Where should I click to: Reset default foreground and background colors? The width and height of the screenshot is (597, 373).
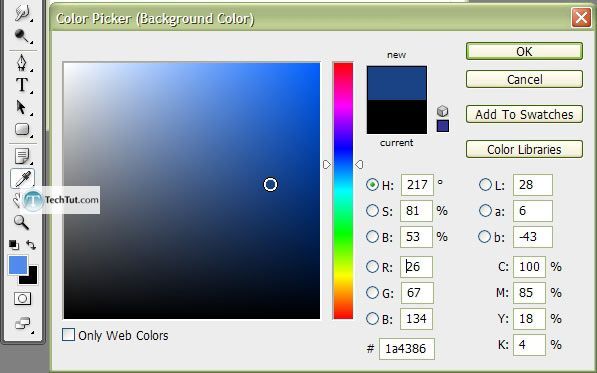click(x=14, y=245)
